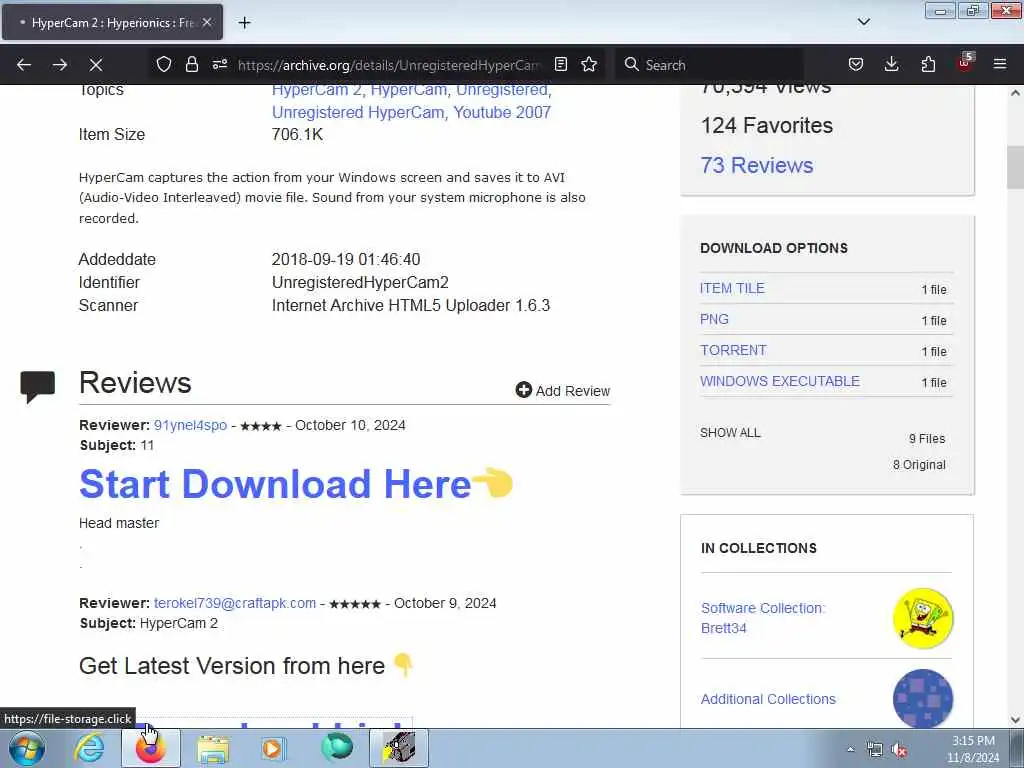Select the HyperCam 2 Hyperionics tab
This screenshot has height=768, width=1024.
coord(112,22)
